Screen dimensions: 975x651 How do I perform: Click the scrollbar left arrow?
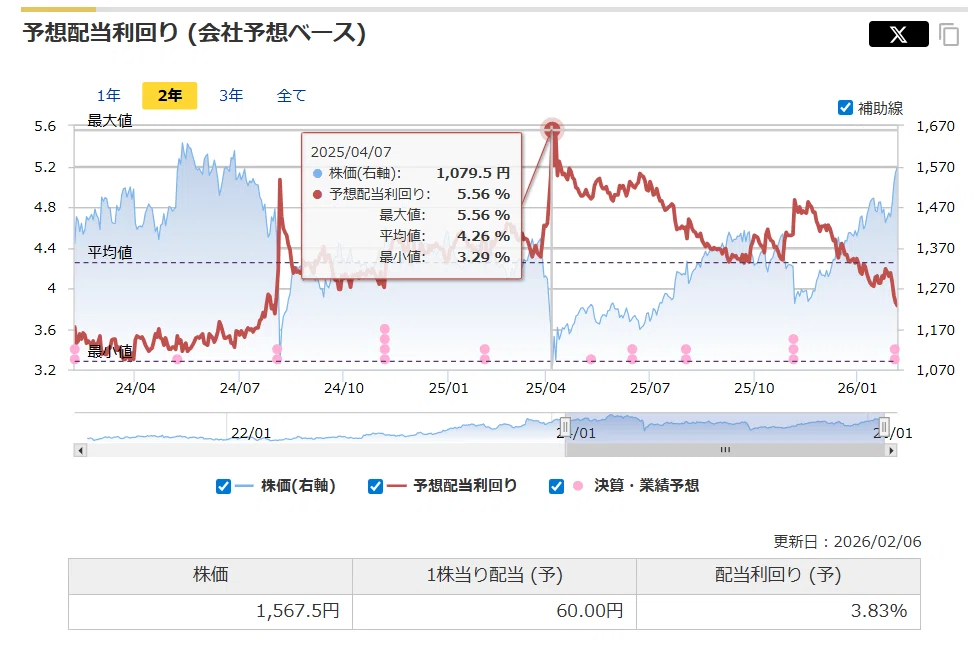80,450
